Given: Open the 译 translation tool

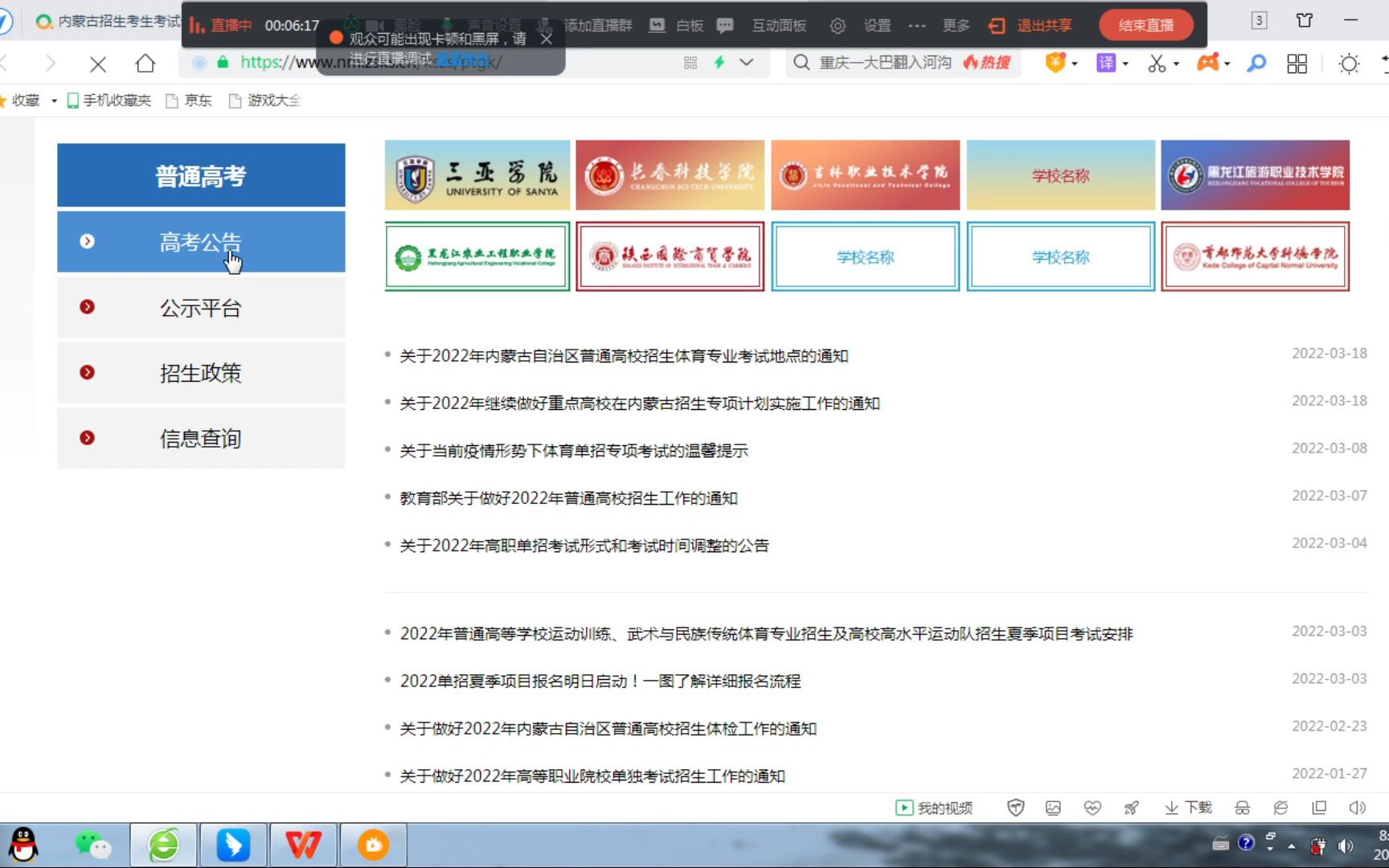Looking at the screenshot, I should (1108, 63).
